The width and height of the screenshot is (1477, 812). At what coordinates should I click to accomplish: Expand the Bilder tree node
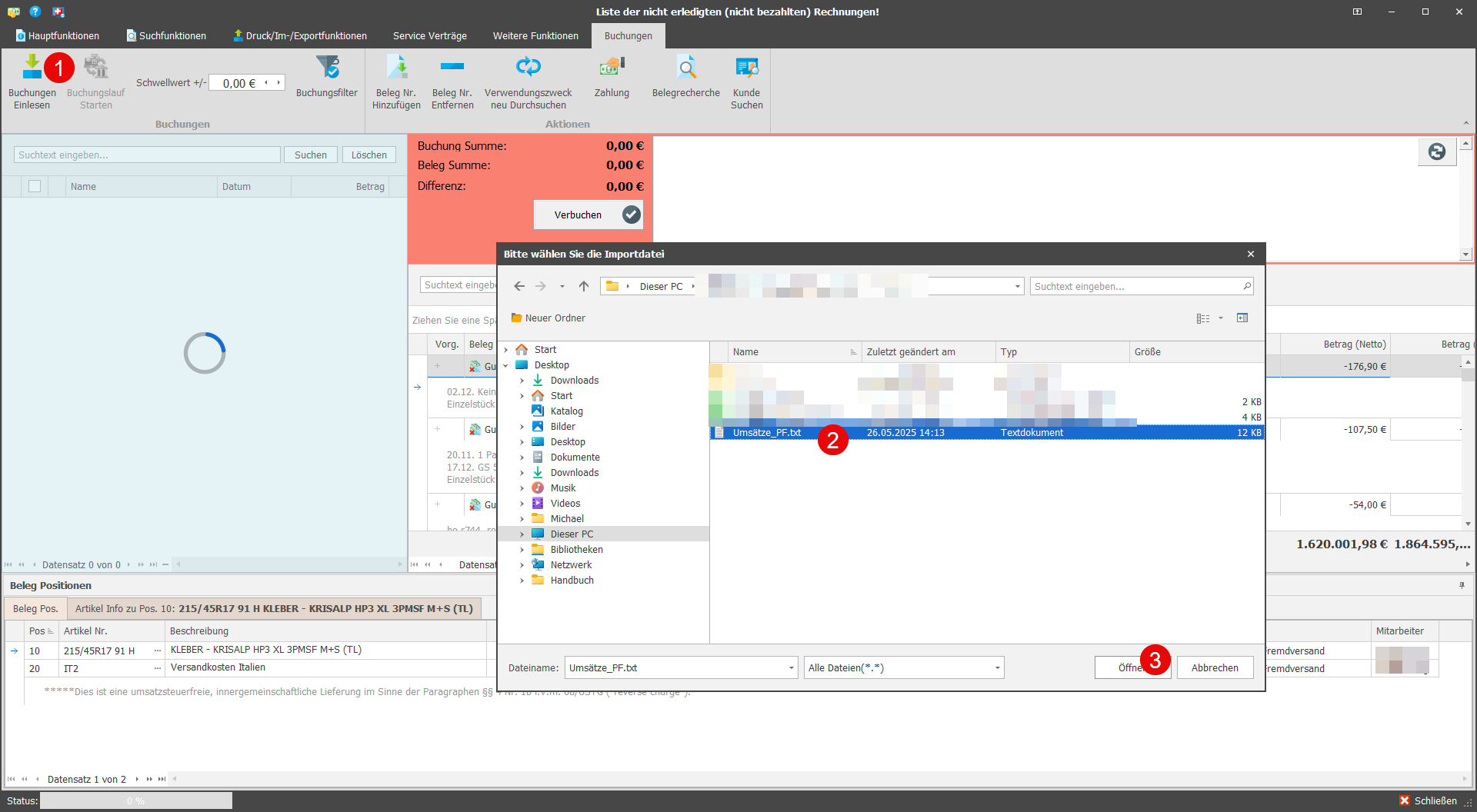522,427
